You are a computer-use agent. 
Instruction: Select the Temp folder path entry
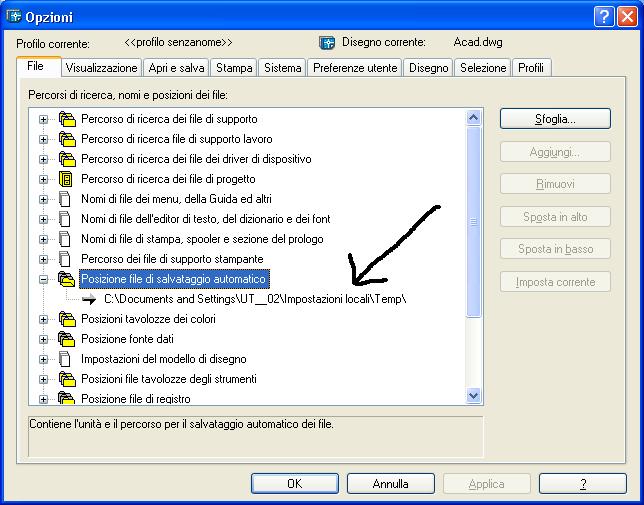coord(255,299)
